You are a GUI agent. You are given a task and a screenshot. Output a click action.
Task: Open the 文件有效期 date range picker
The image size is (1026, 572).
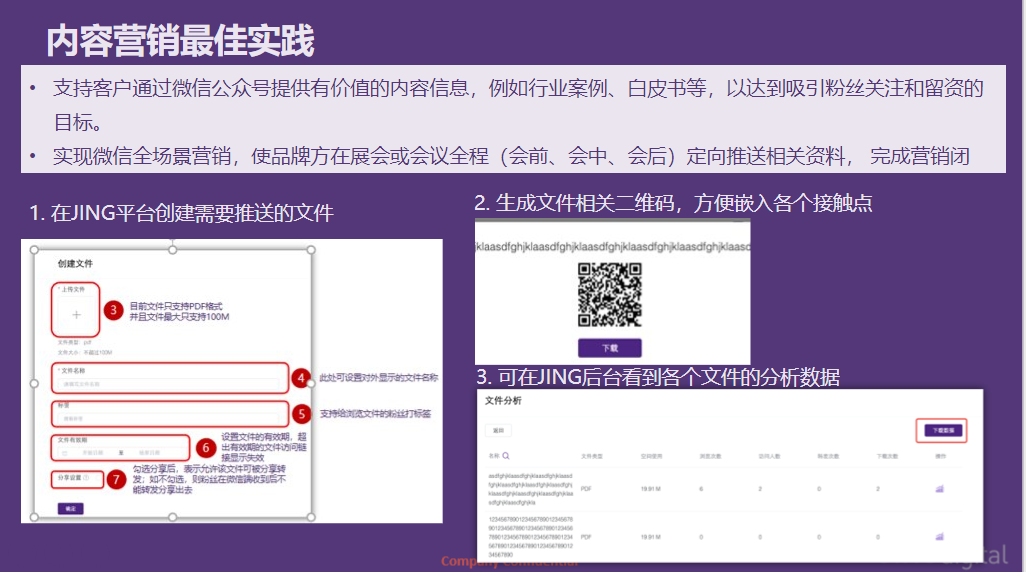(118, 452)
